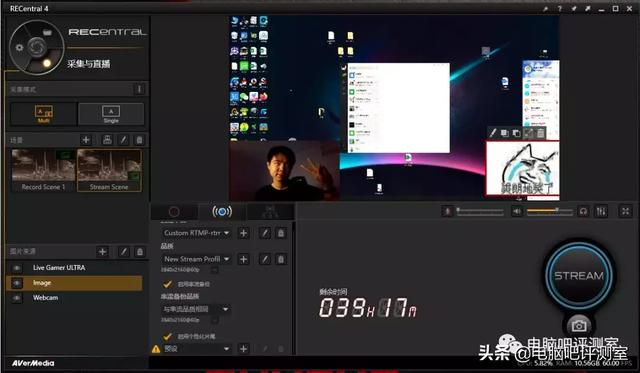
Task: Open the audio mixer settings icon
Action: point(601,211)
